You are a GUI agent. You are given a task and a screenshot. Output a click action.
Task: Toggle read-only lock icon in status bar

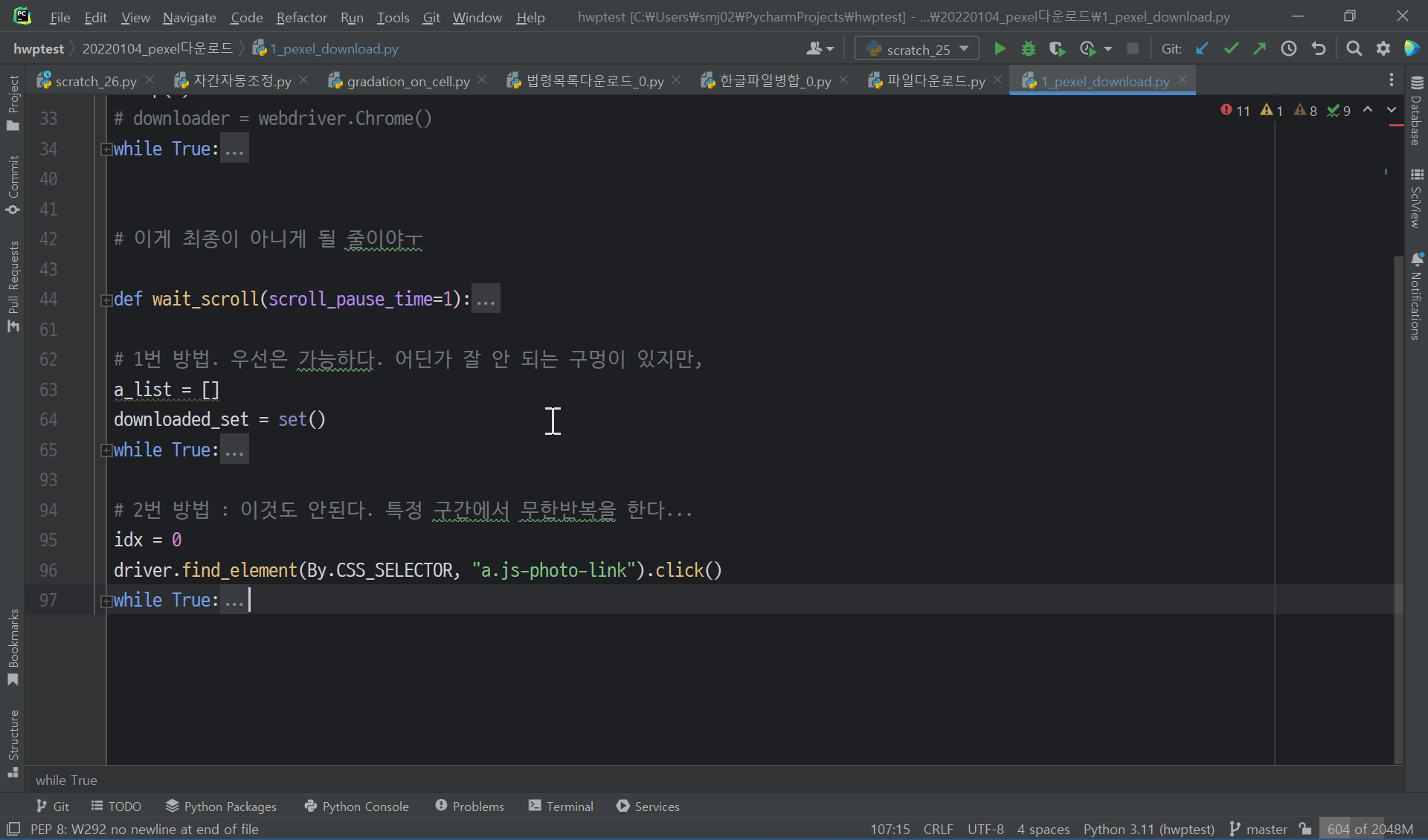pos(1305,829)
